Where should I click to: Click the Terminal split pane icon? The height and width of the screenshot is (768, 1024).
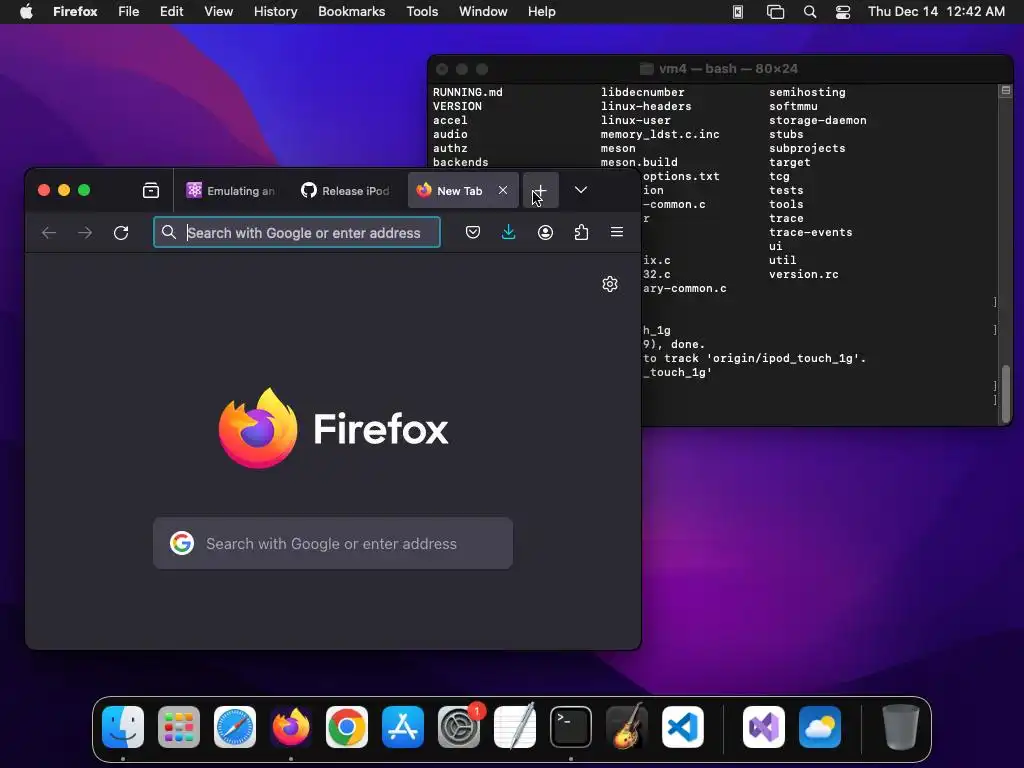[1006, 91]
